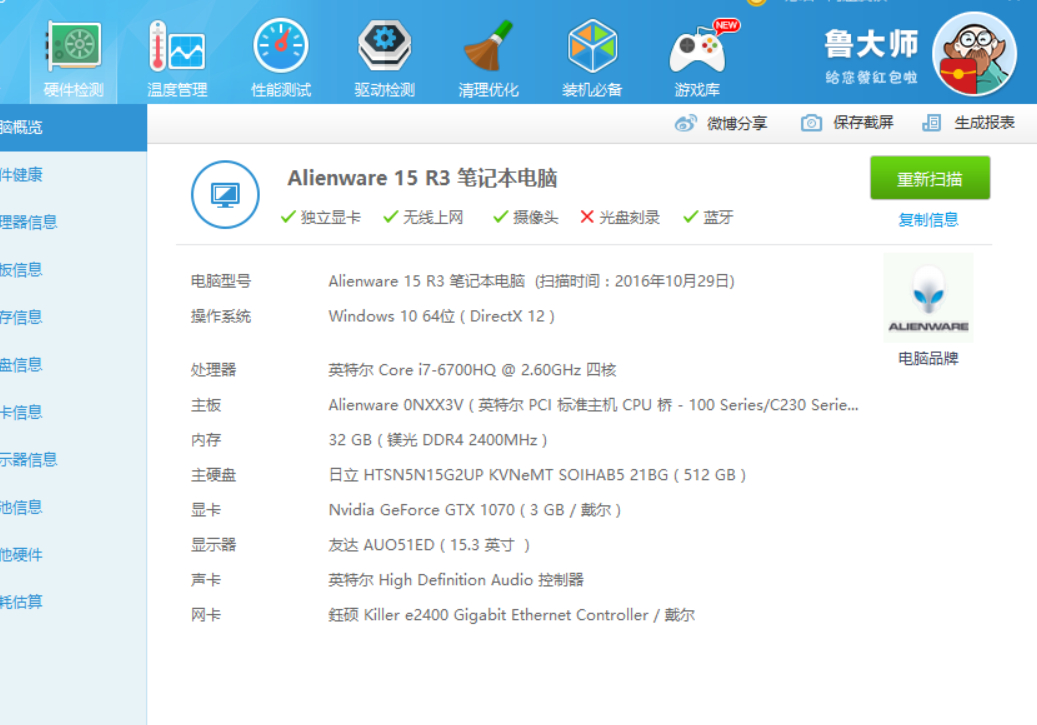This screenshot has width=1037, height=725.
Task: Click the 电脑型号 value with scan date
Action: [x=532, y=281]
